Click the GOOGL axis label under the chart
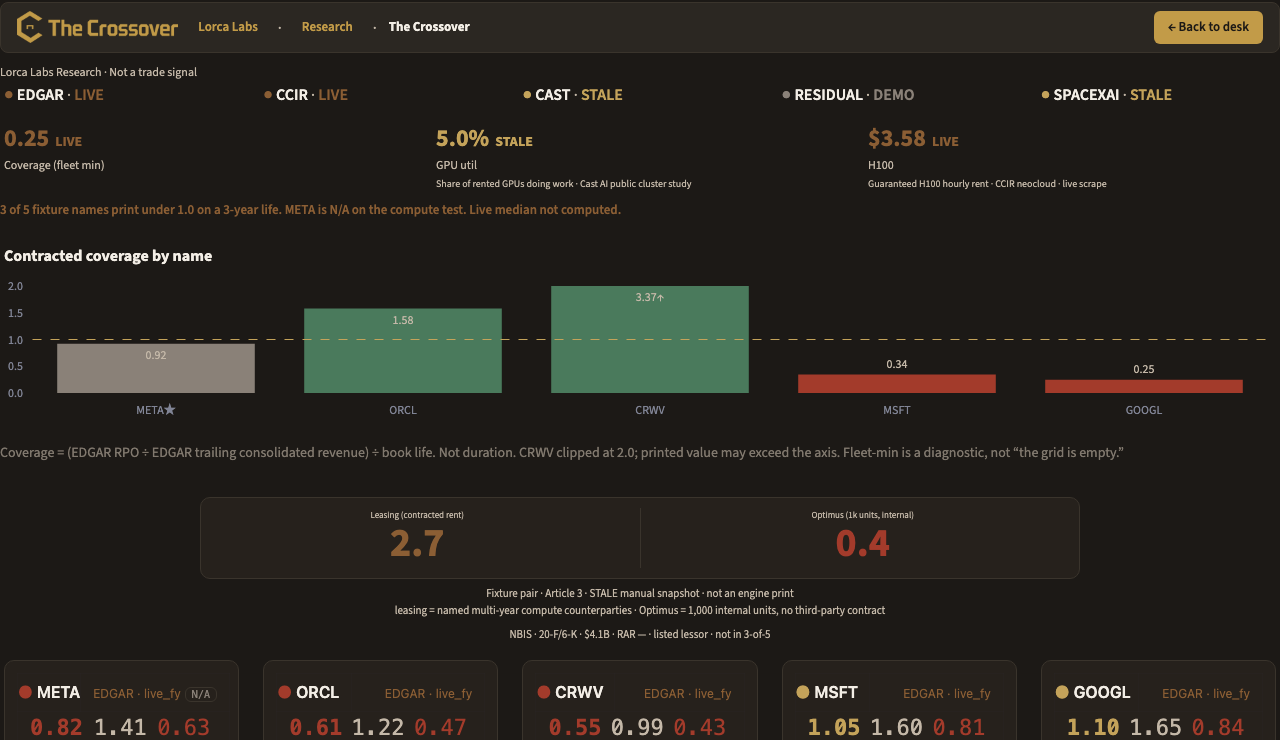The width and height of the screenshot is (1280, 740). tap(1144, 410)
